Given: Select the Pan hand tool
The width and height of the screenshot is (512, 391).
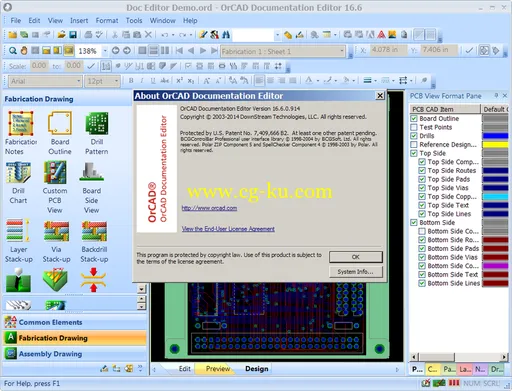Looking at the screenshot, I should (24, 51).
